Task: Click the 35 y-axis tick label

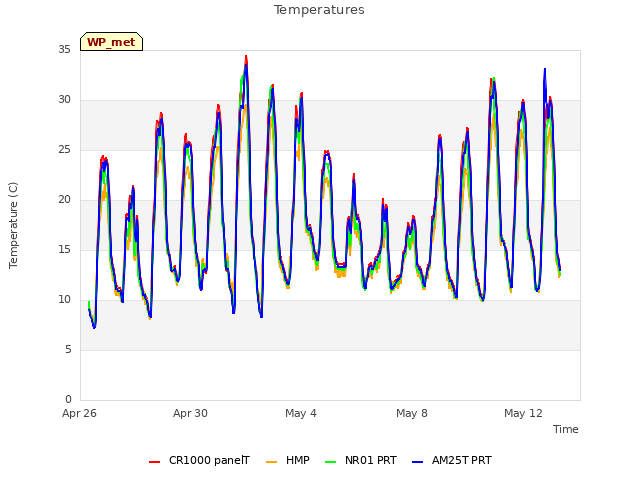Action: pos(64,49)
